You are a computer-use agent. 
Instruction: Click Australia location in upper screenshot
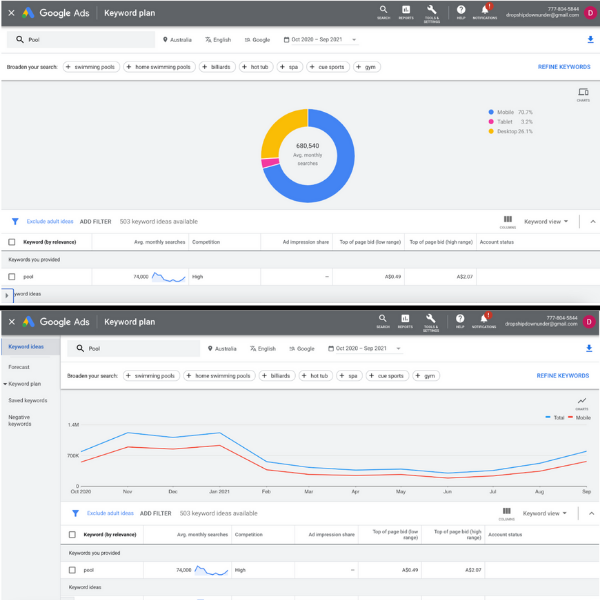tap(177, 39)
